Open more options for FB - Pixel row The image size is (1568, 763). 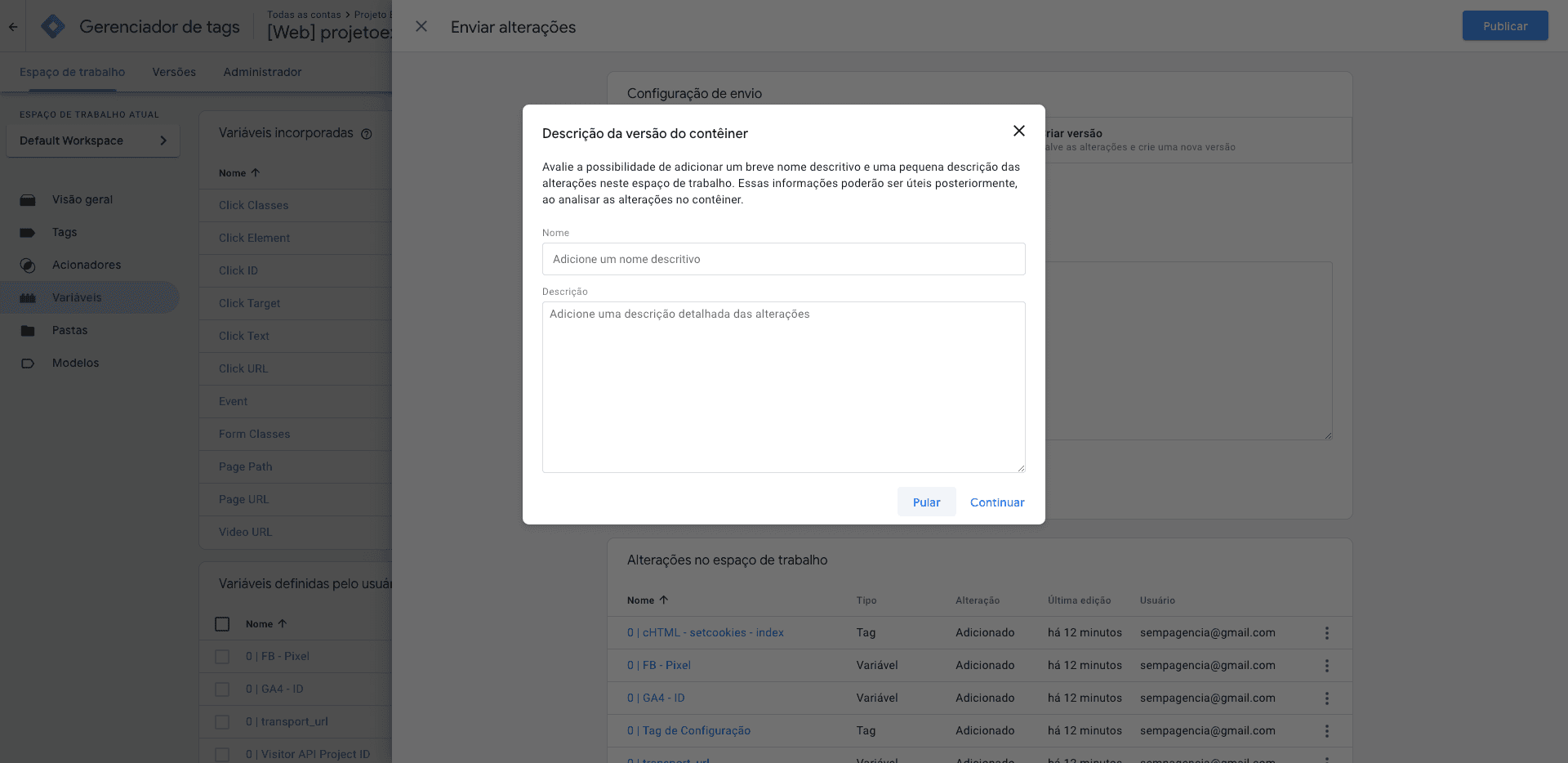click(x=1327, y=666)
